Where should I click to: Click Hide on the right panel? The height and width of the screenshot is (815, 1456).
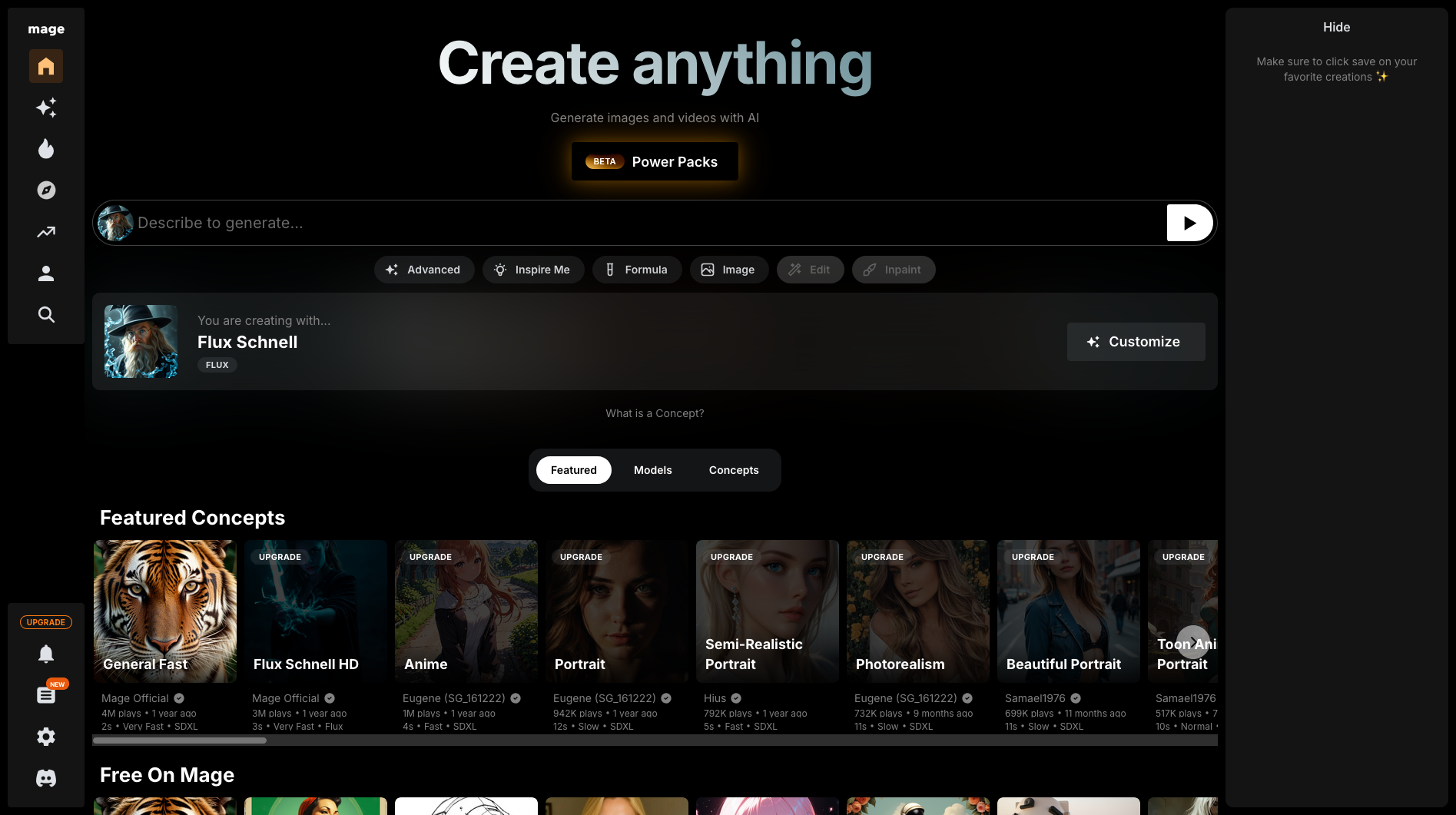(x=1336, y=27)
